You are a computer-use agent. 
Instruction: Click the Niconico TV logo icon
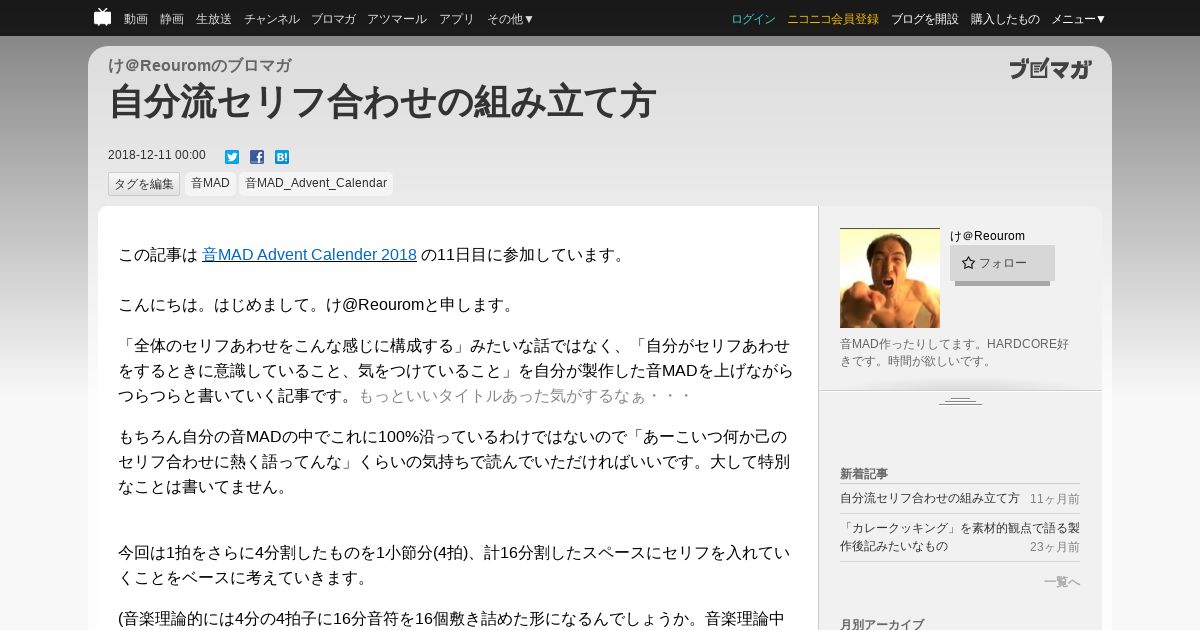click(x=102, y=17)
